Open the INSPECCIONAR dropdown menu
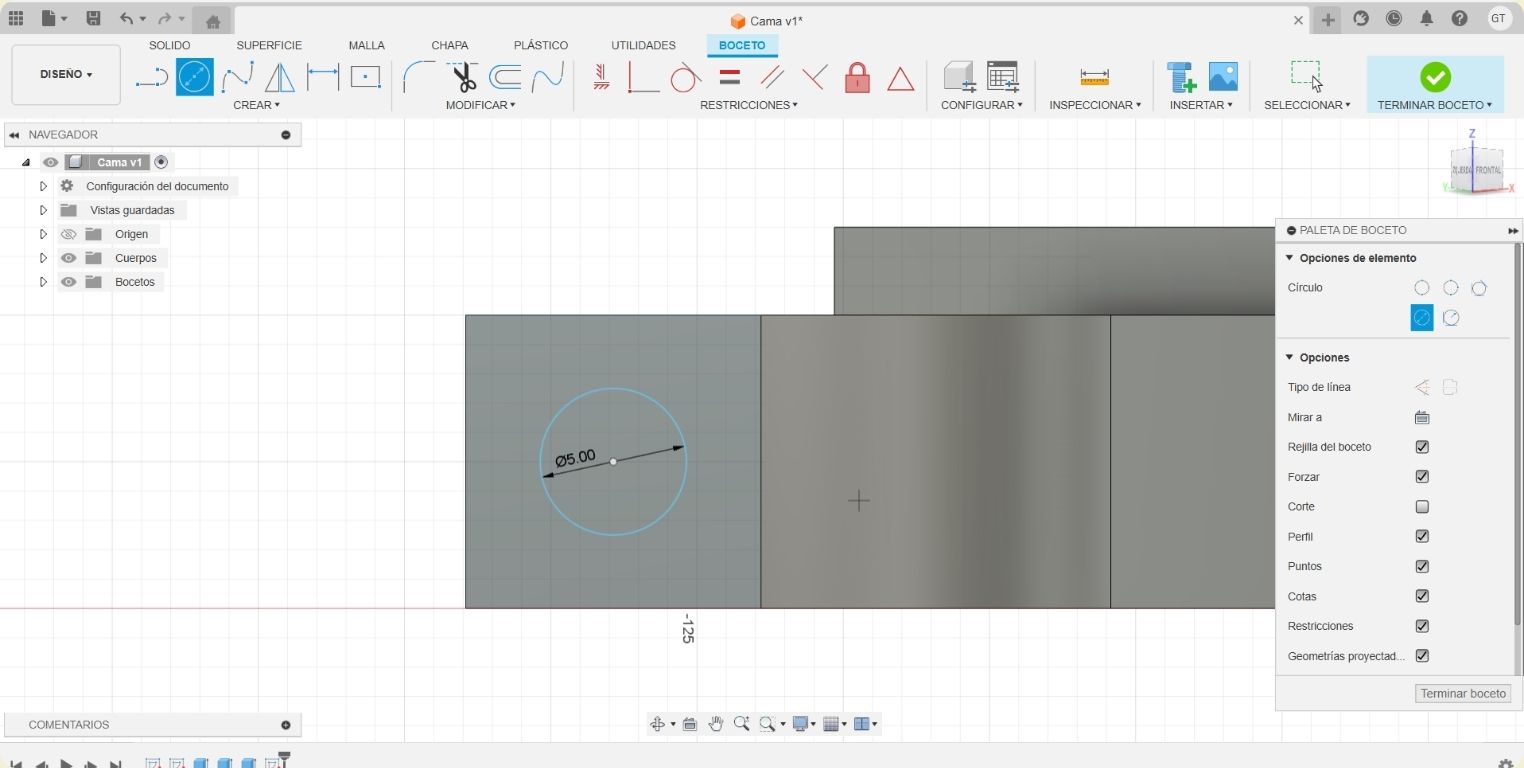 (1095, 105)
